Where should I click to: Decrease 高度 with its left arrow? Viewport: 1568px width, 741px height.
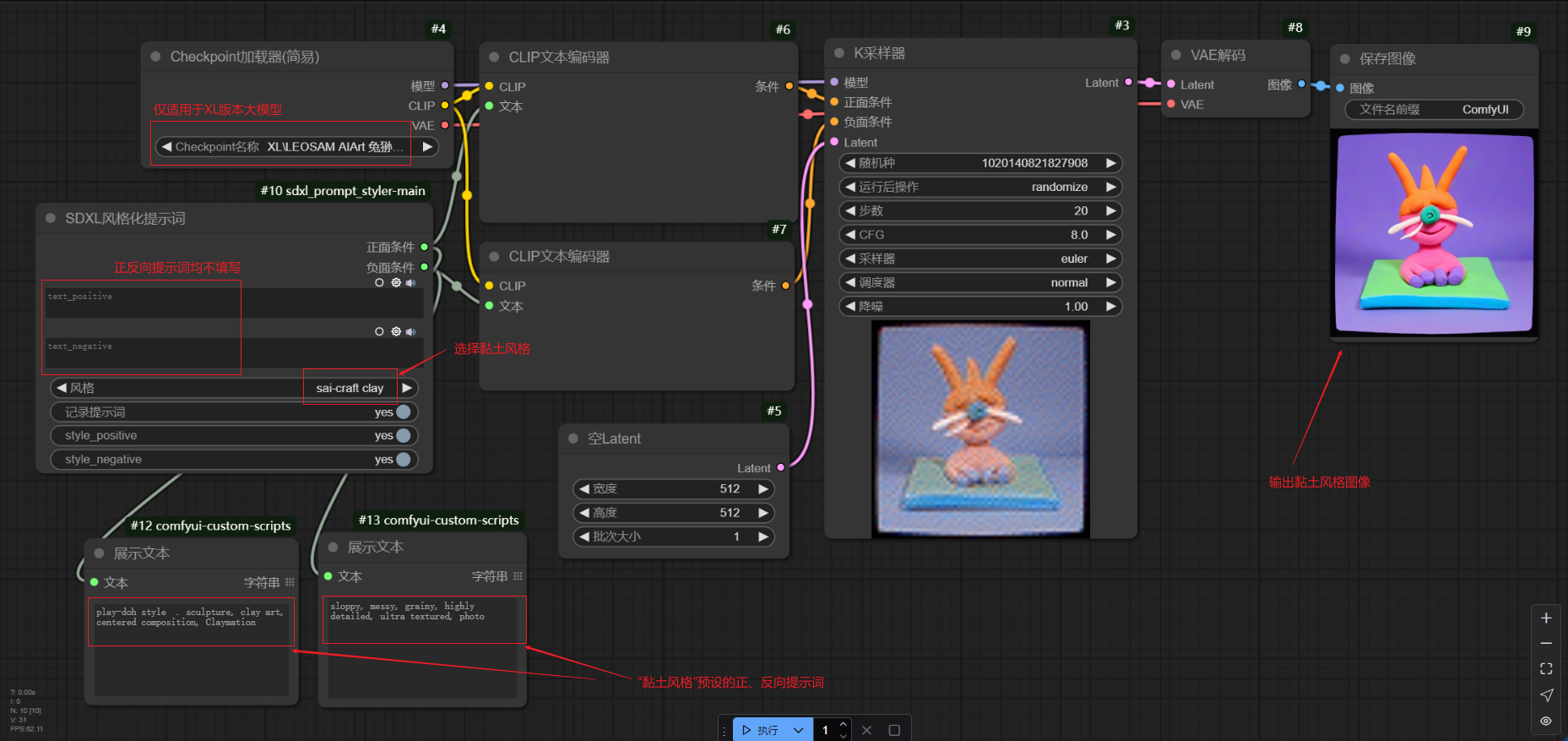(583, 513)
